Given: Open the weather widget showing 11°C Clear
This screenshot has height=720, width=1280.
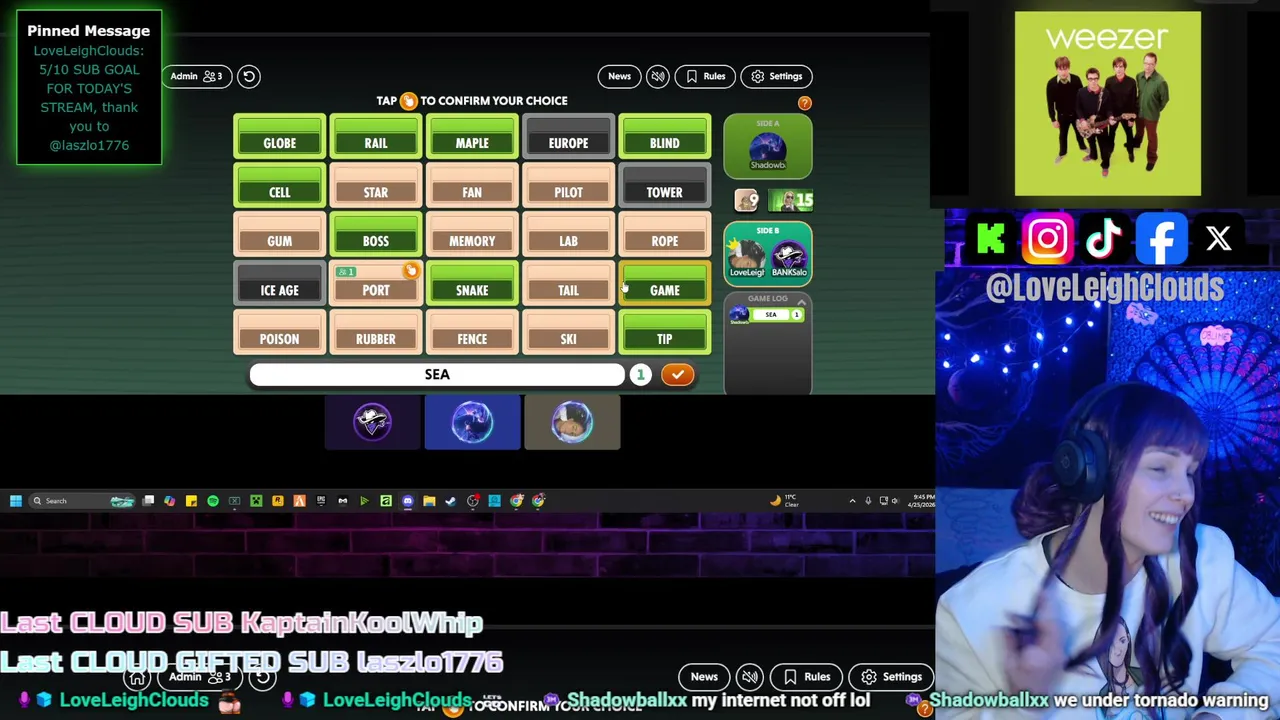Looking at the screenshot, I should point(786,501).
